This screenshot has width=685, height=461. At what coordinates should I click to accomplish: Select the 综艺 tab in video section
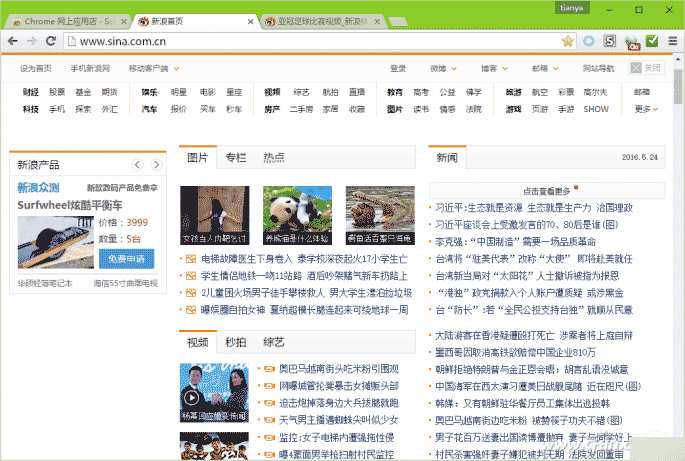click(274, 342)
